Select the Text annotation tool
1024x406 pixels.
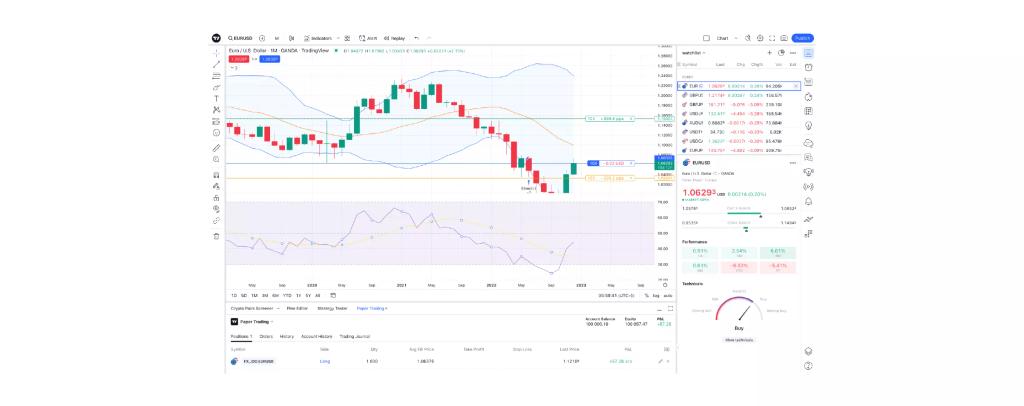[216, 99]
